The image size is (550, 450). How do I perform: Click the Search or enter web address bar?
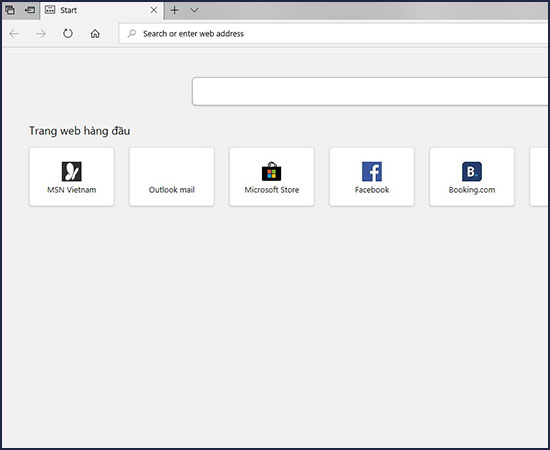coord(333,34)
